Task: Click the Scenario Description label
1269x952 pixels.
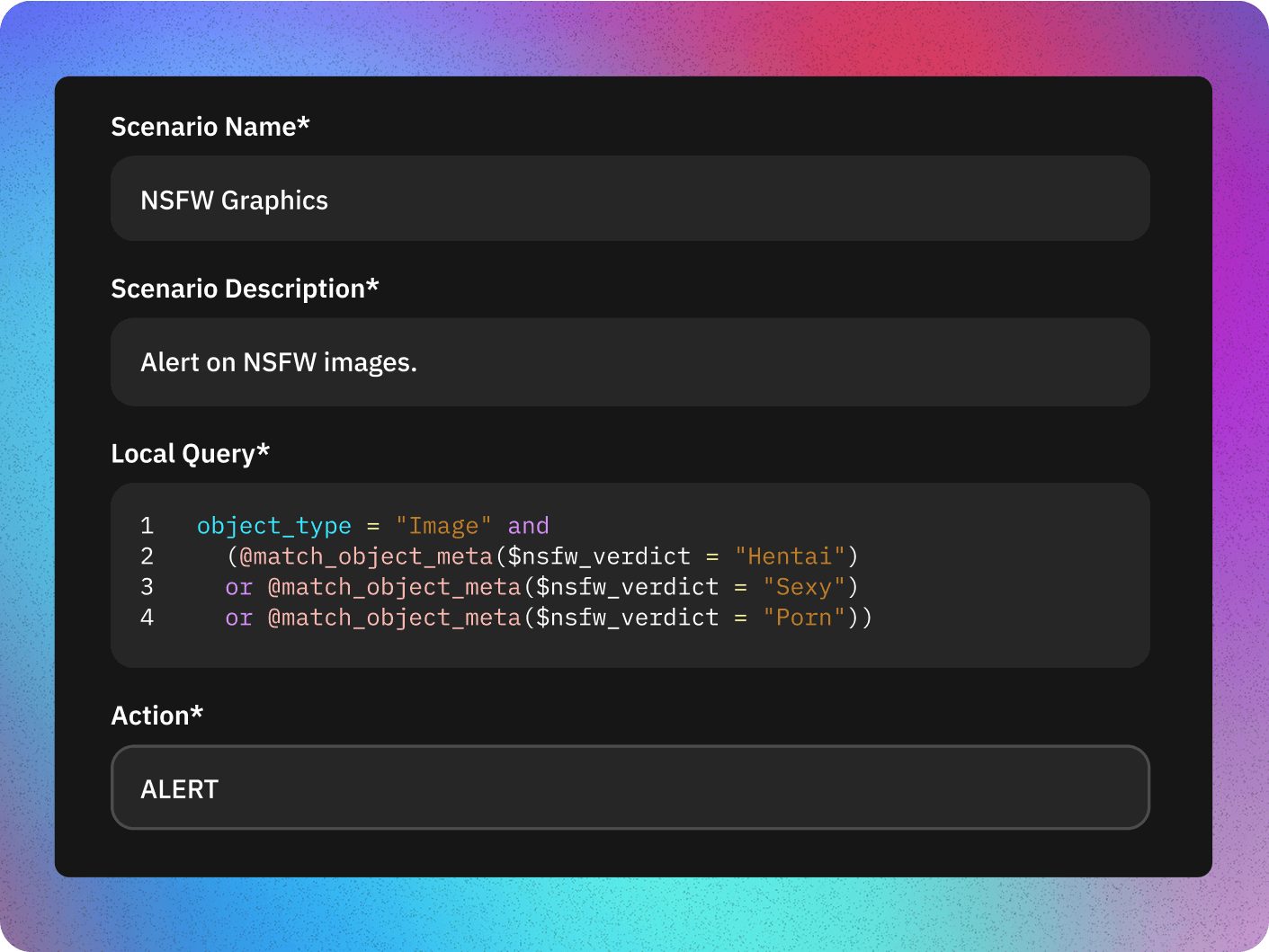Action: click(x=245, y=288)
